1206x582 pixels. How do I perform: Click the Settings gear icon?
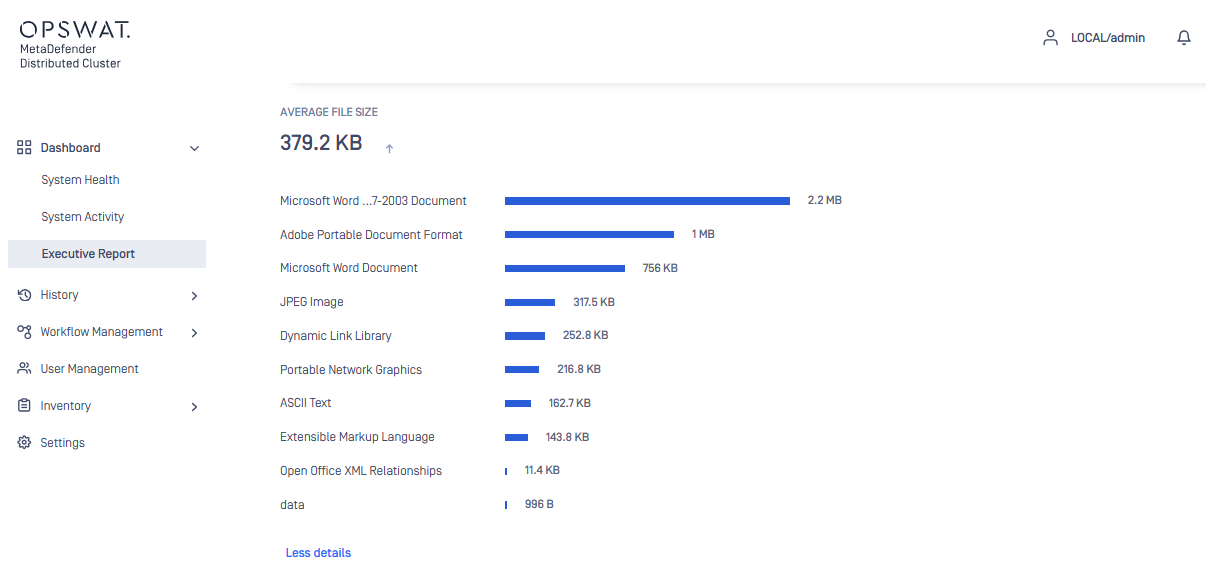tap(25, 443)
